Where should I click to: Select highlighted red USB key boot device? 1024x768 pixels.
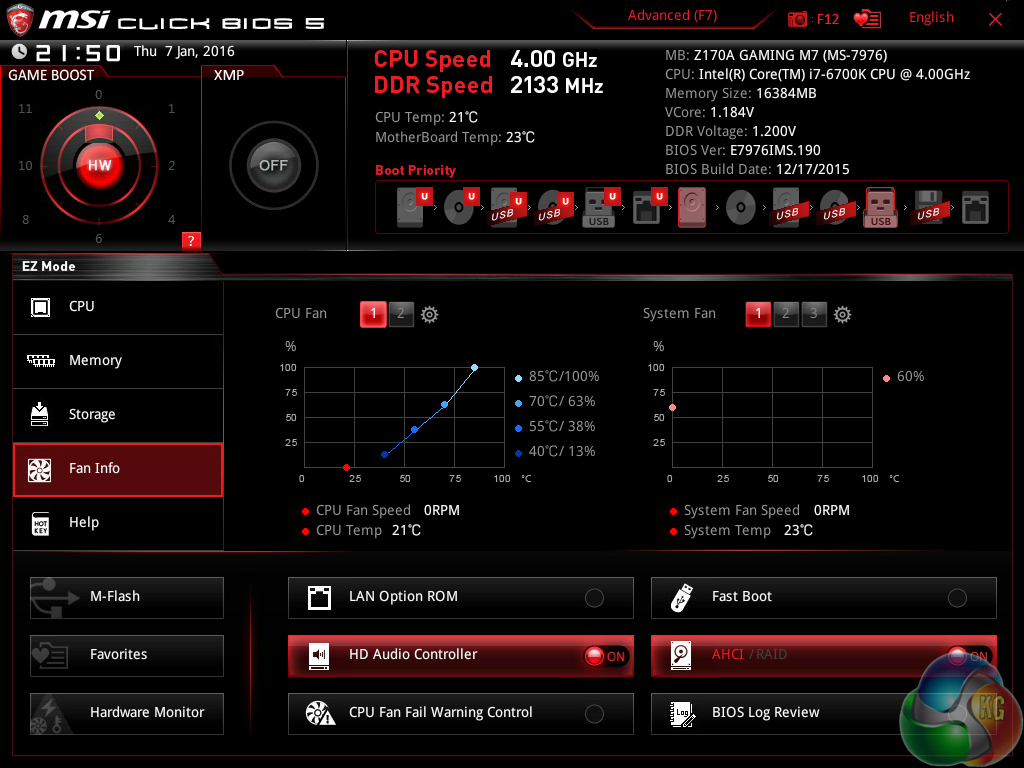pos(880,207)
